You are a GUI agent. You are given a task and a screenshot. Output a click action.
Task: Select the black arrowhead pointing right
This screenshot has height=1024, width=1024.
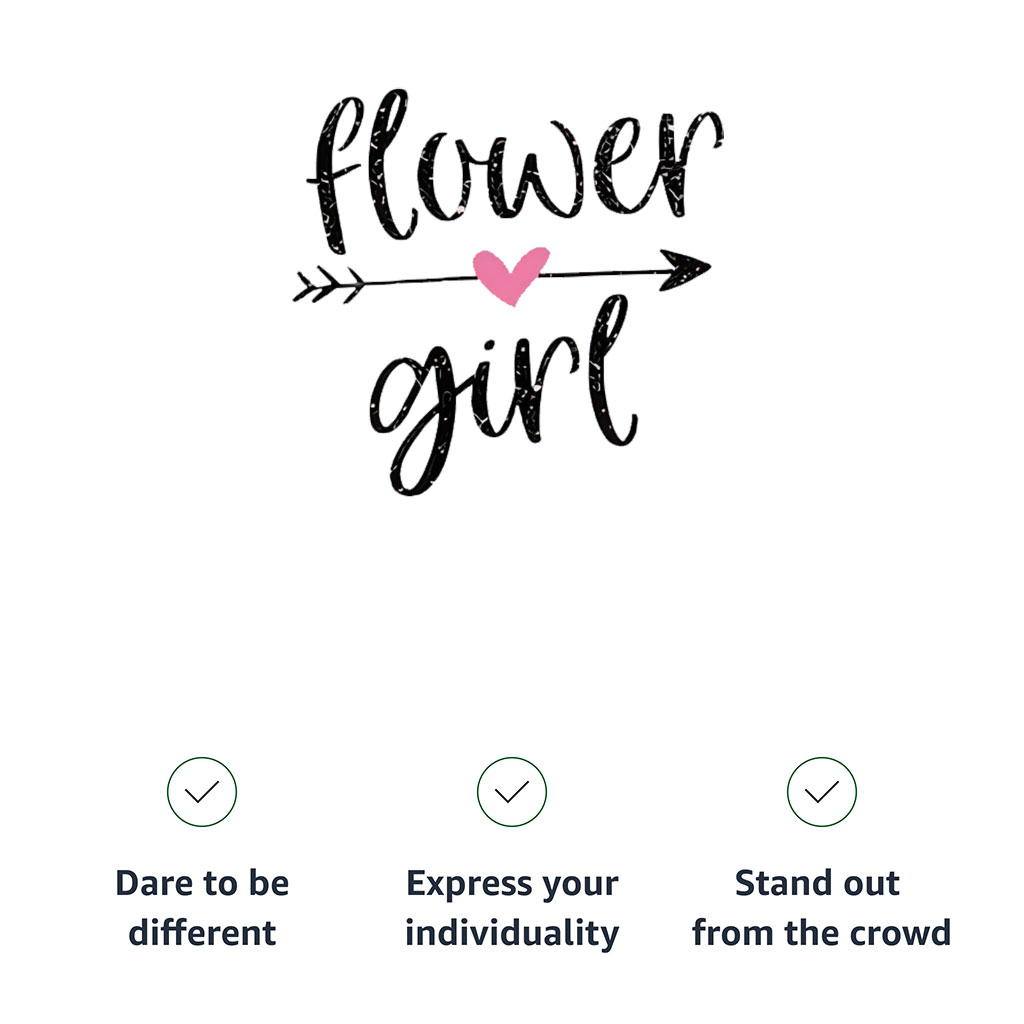click(683, 269)
